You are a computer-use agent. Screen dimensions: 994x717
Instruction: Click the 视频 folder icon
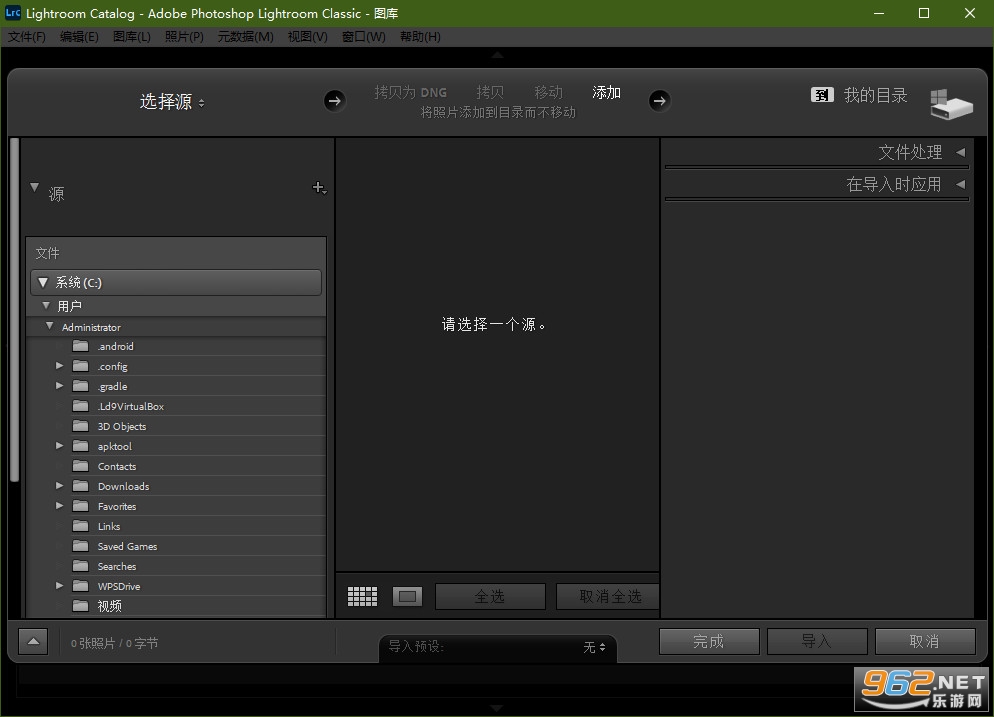click(81, 606)
